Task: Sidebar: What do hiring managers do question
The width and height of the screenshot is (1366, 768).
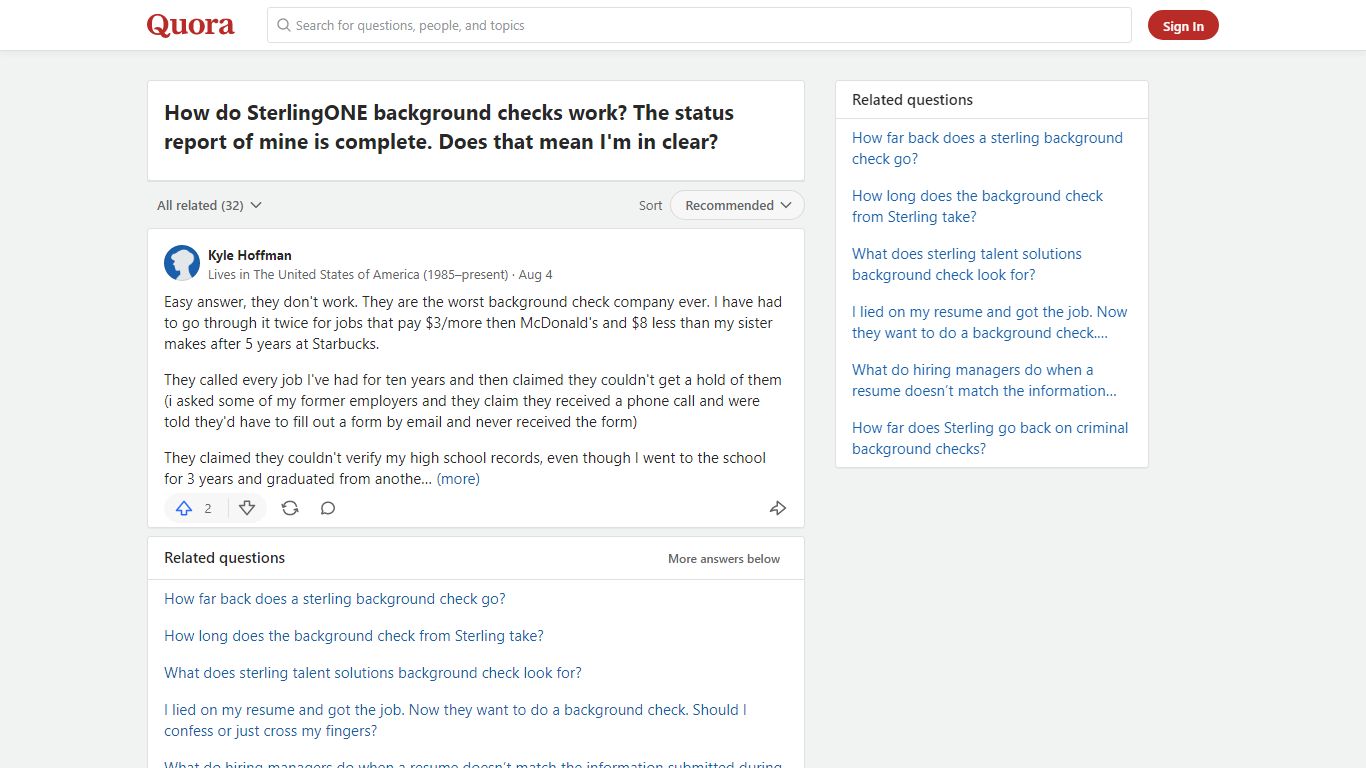Action: click(984, 380)
